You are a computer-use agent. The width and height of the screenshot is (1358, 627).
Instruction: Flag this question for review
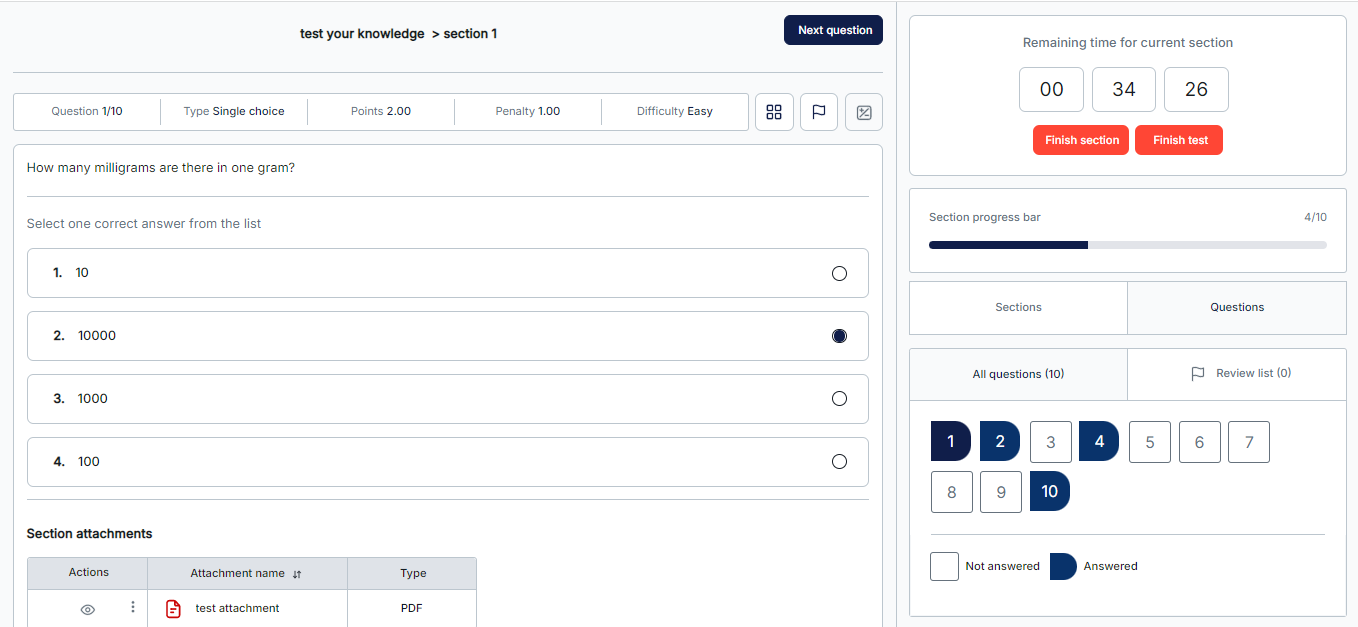click(x=818, y=112)
